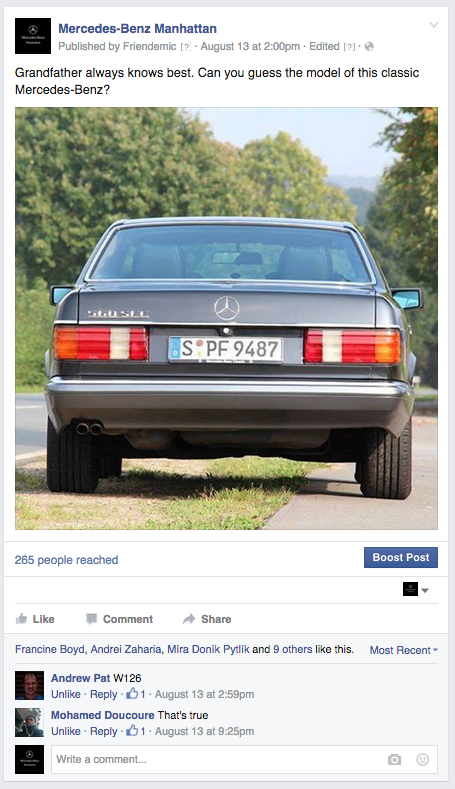This screenshot has height=789, width=455.
Task: View the classic Mercedes rear photo
Action: coord(226,319)
